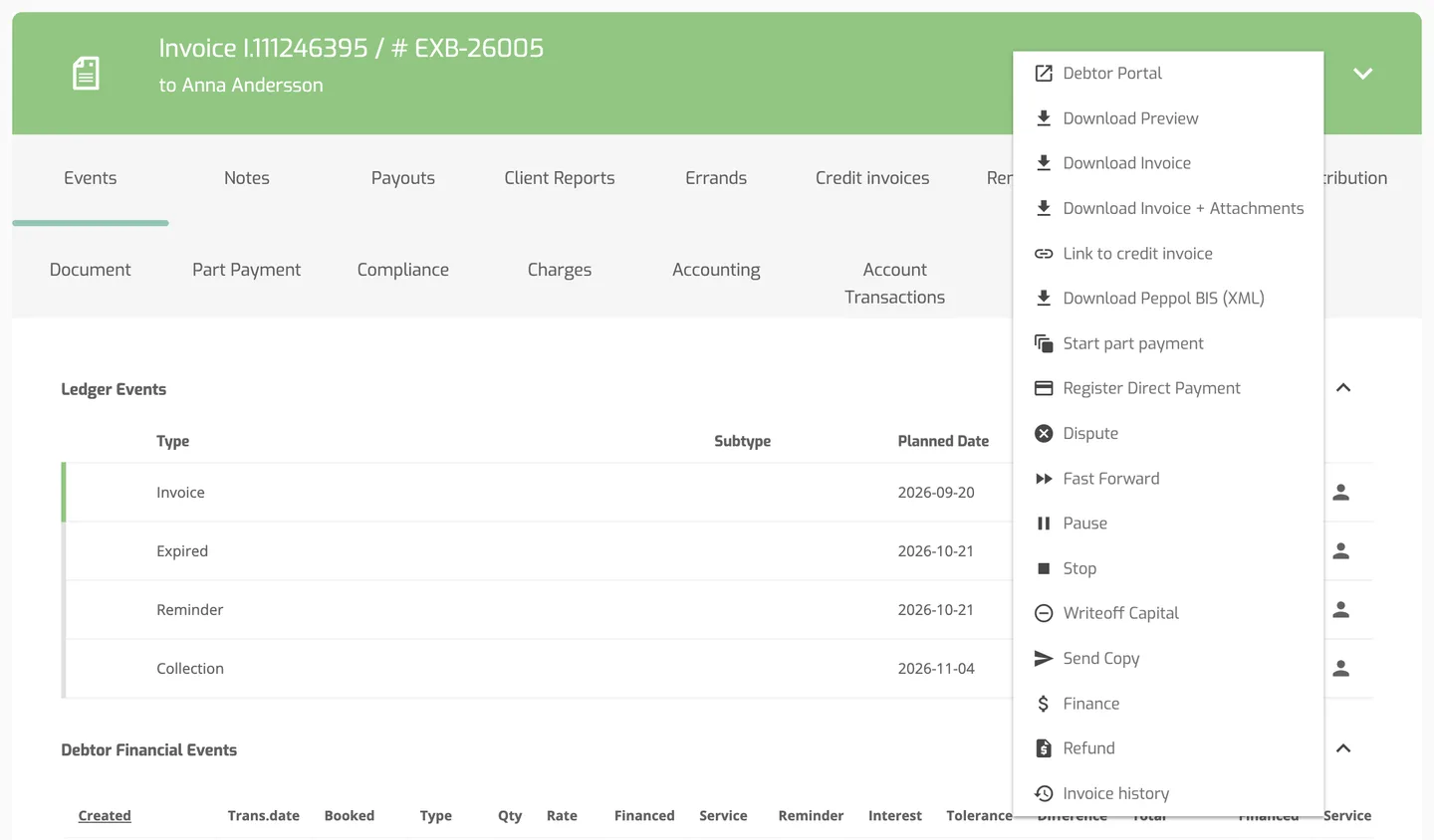The image size is (1434, 840).
Task: Click the Download Preview arrow icon
Action: click(x=1044, y=118)
